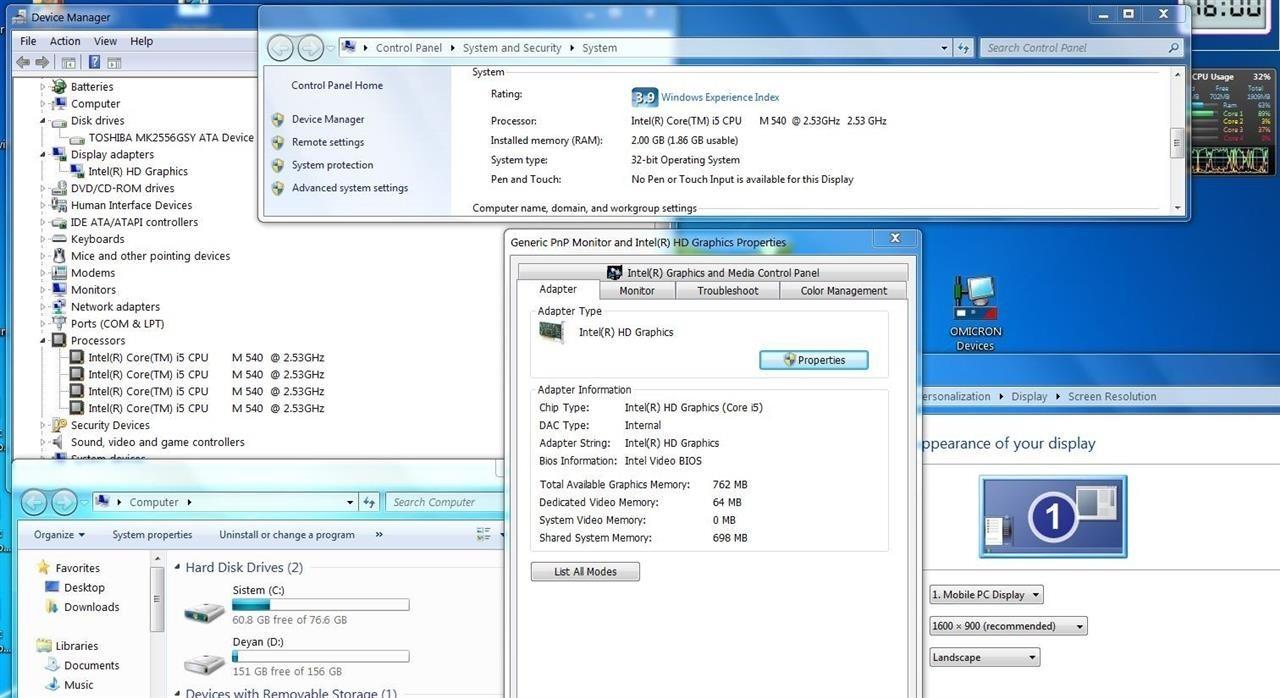Open the Action menu in Device Manager

(x=65, y=41)
